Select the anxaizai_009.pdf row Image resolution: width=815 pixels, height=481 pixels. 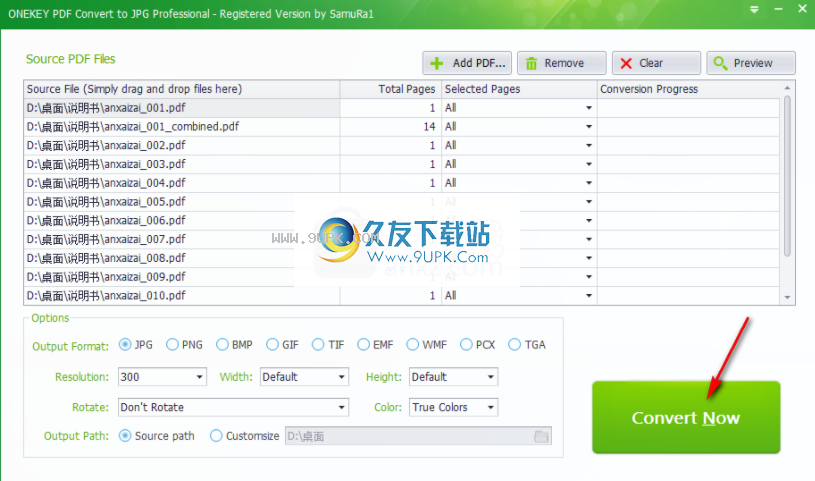(x=401, y=277)
